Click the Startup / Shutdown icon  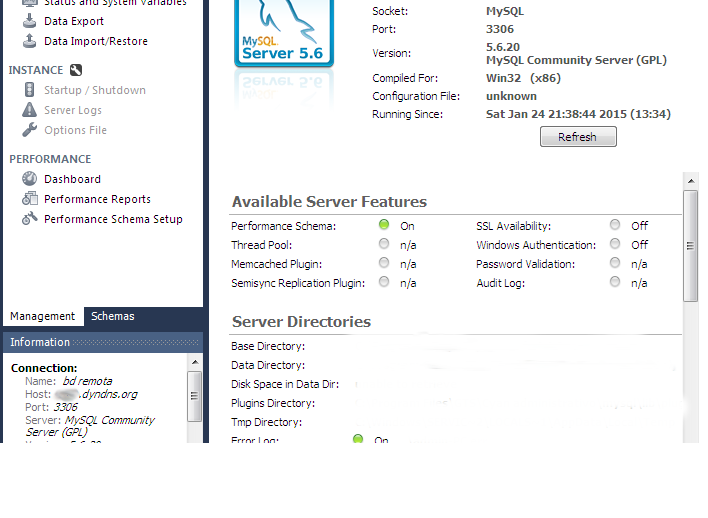click(x=29, y=90)
